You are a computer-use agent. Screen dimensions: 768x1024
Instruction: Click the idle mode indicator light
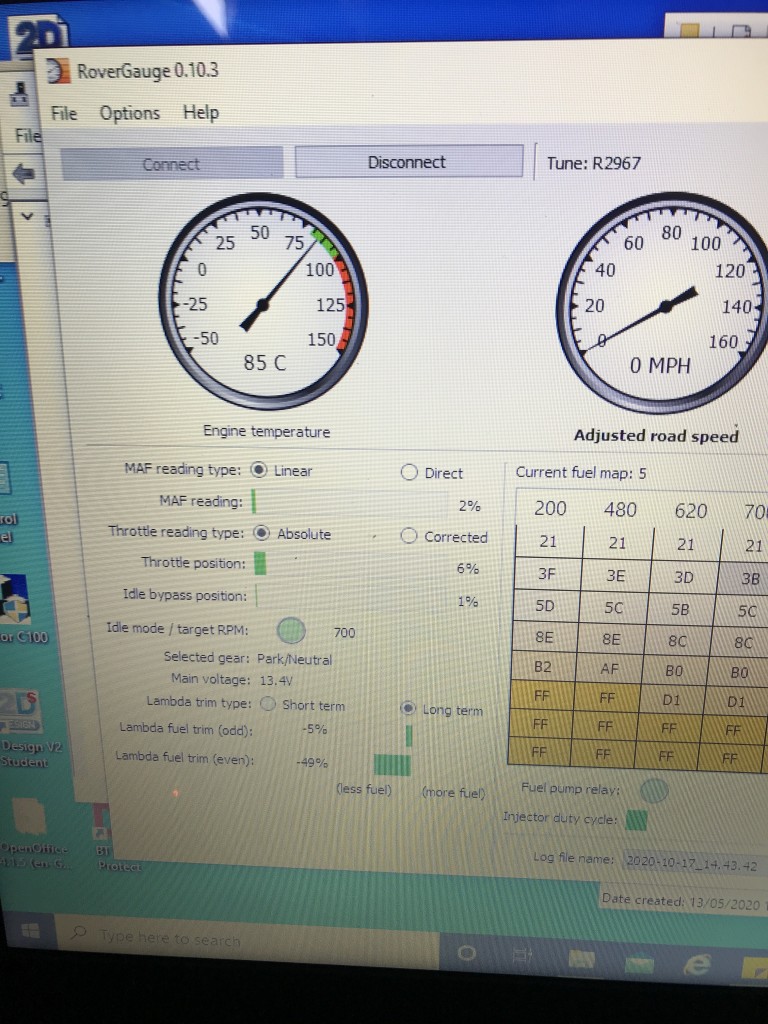click(291, 630)
